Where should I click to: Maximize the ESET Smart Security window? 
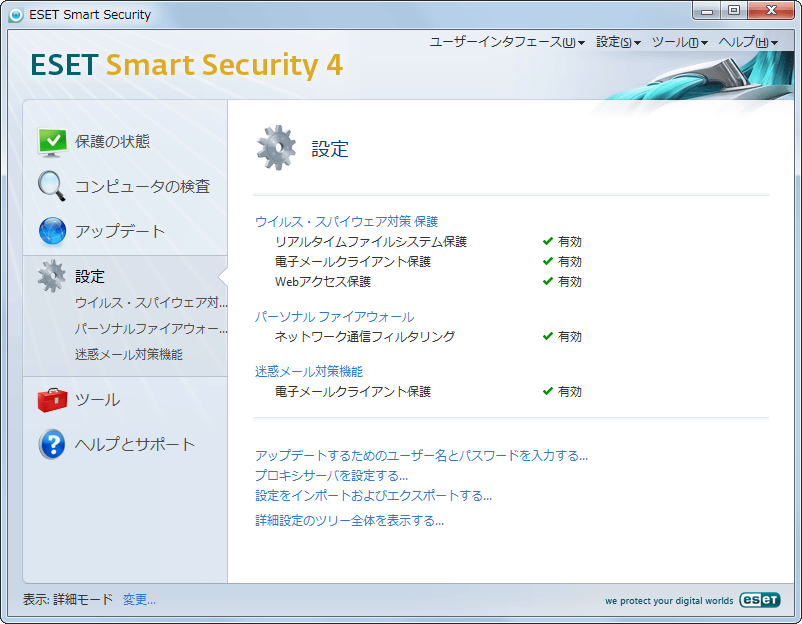click(734, 11)
